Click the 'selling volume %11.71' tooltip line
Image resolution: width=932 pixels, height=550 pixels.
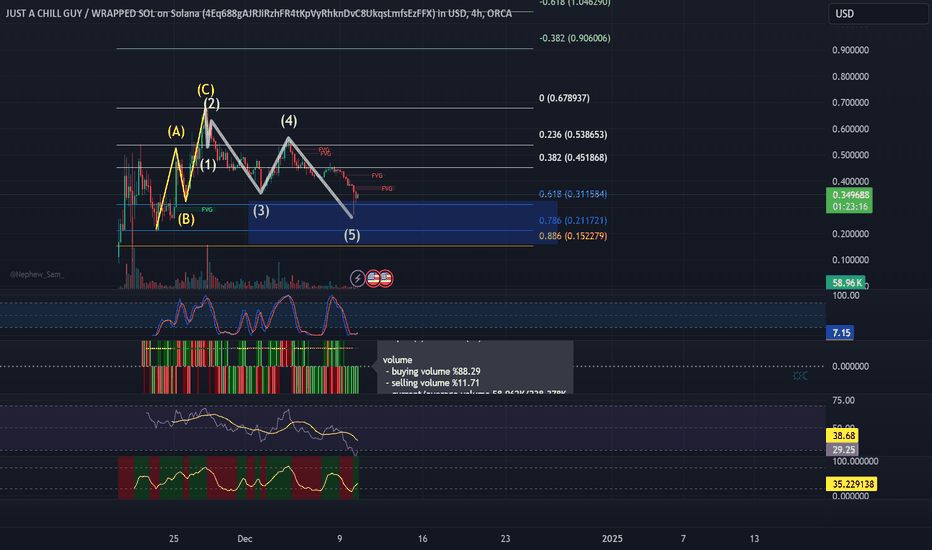click(x=435, y=383)
